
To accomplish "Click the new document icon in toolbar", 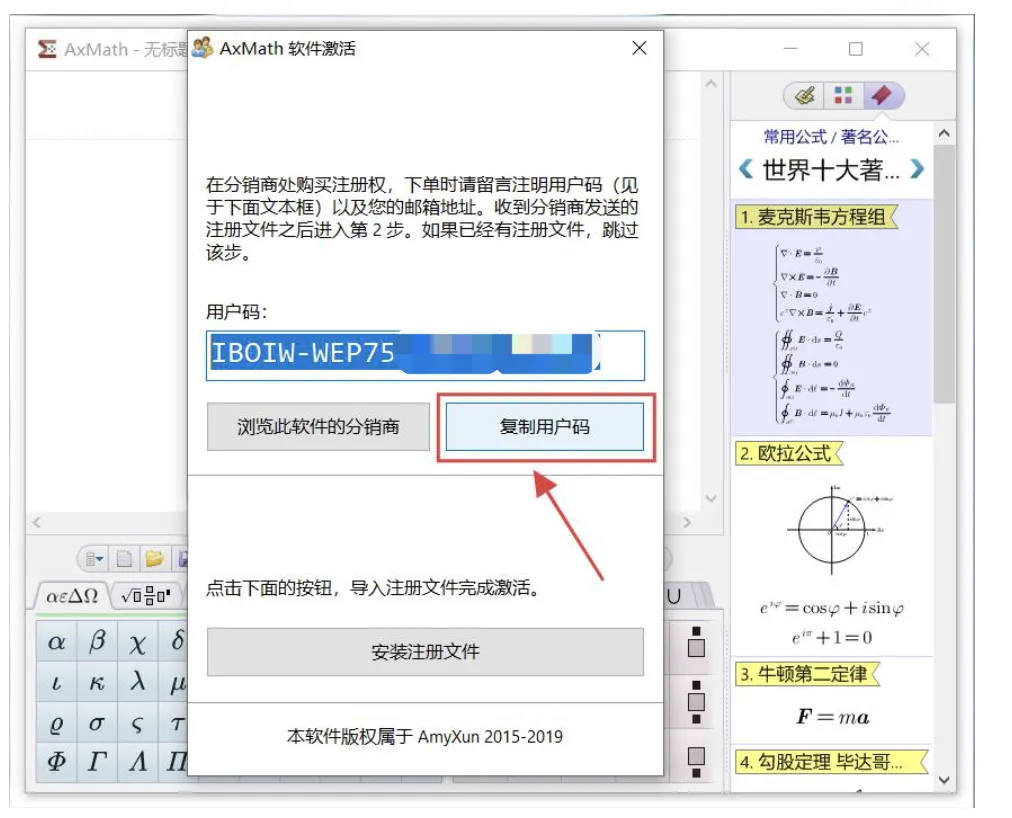I will pos(125,559).
